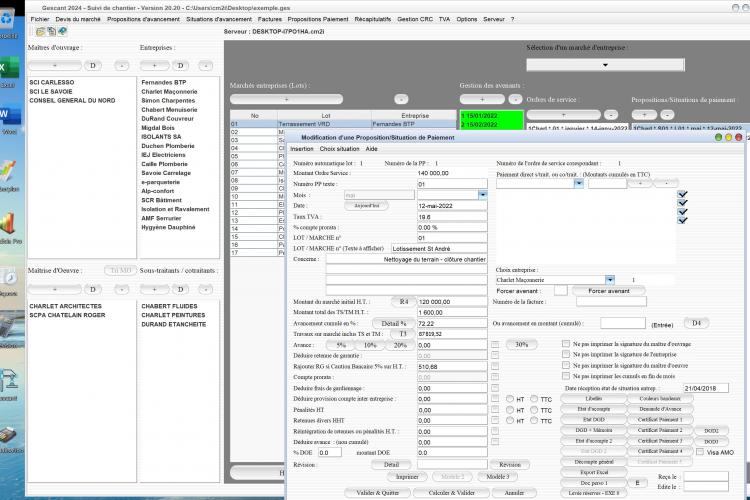Check 'Ne pas imprimer la signature de l'entreprise'
This screenshot has width=750, height=500.
566,354
